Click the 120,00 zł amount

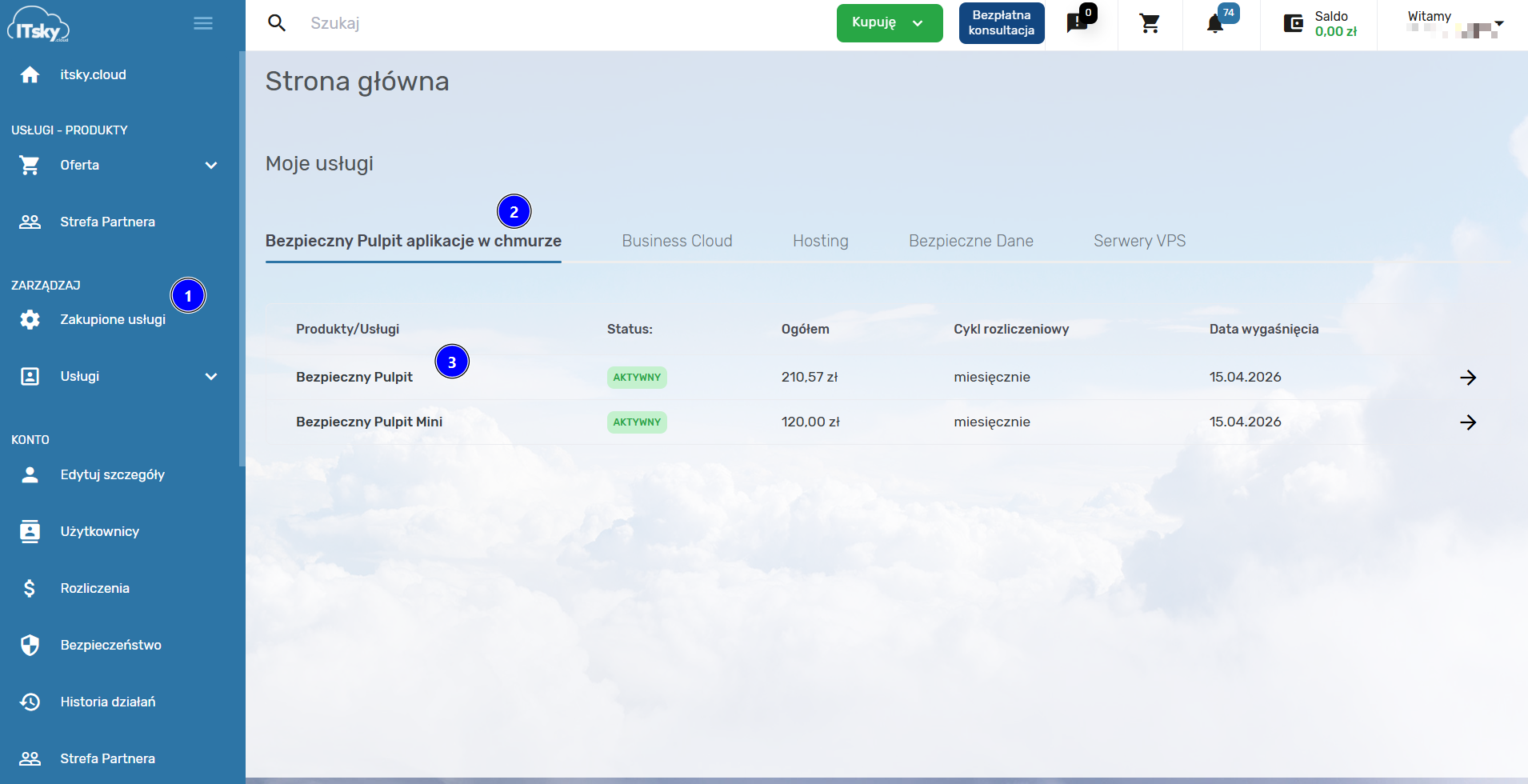click(810, 422)
